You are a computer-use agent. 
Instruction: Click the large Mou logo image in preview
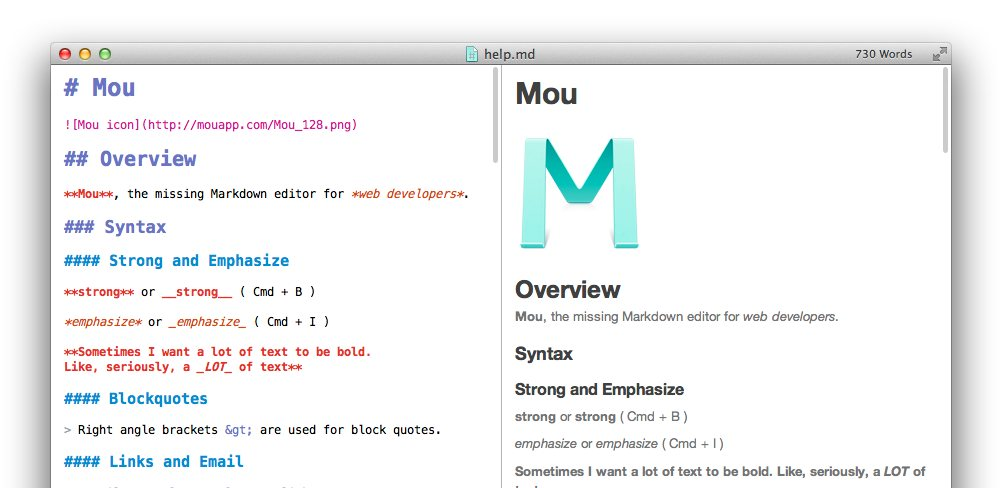point(579,192)
